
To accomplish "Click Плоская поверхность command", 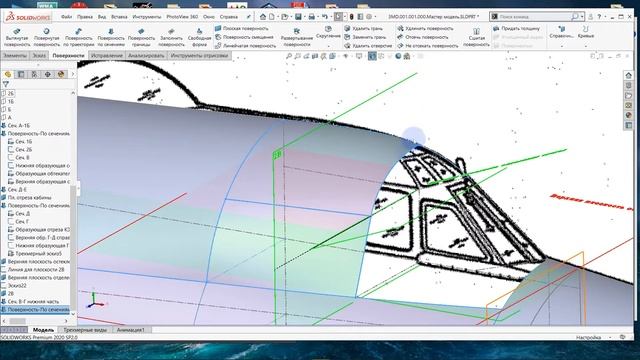I will click(242, 28).
